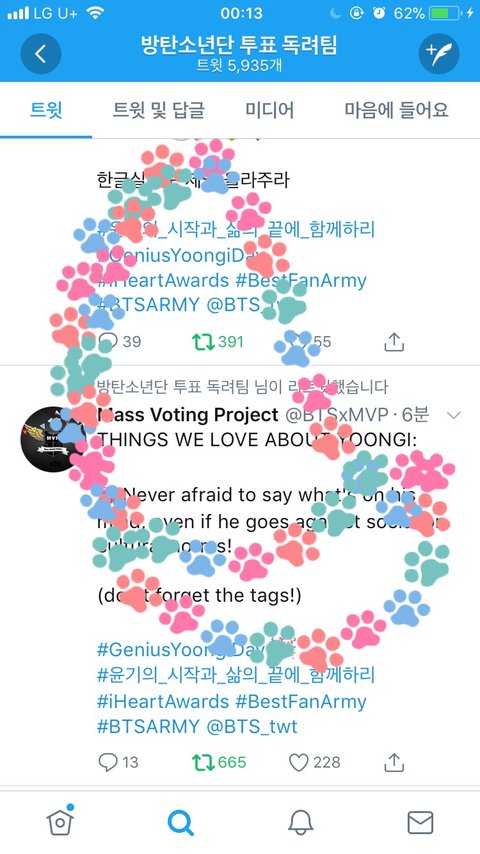Open the #BTSARMY hashtag in bottom tweet
The width and height of the screenshot is (480, 854).
pyautogui.click(x=148, y=727)
